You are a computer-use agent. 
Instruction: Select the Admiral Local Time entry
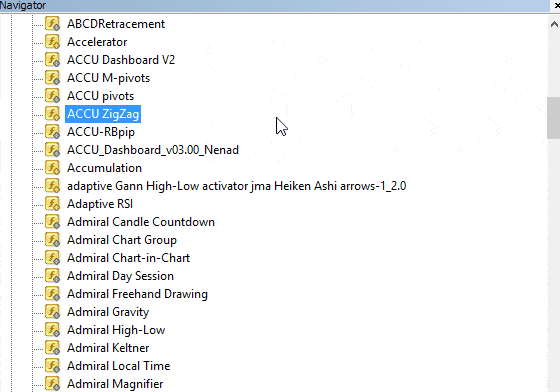click(x=119, y=366)
